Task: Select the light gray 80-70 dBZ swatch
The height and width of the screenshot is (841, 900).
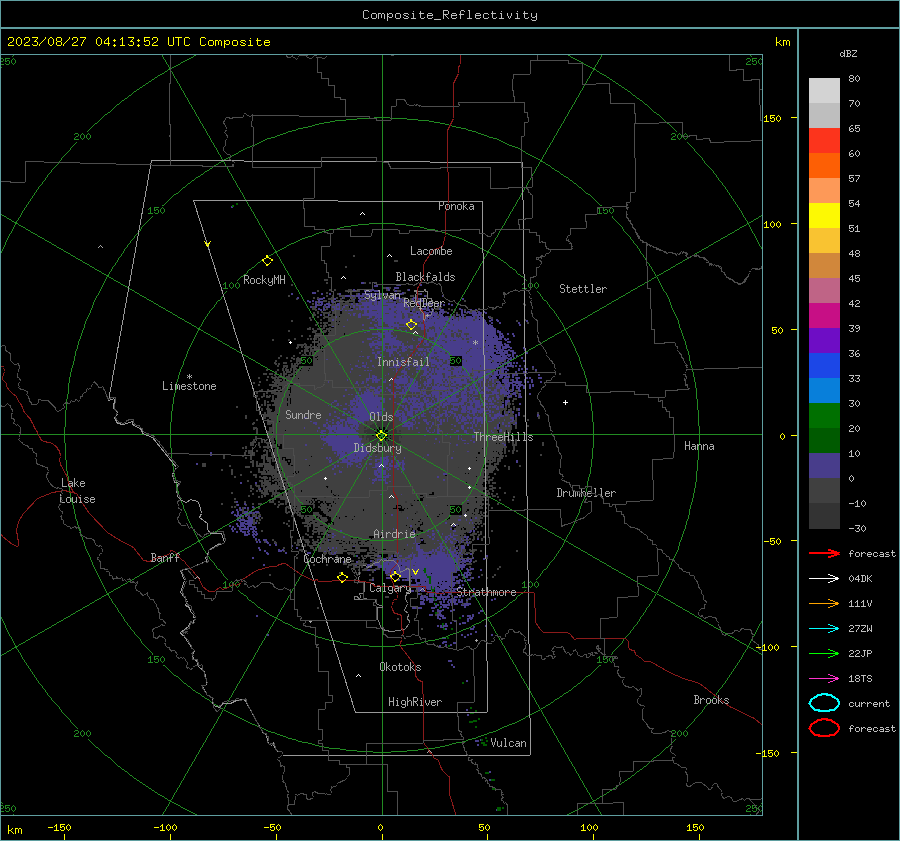Action: 824,90
